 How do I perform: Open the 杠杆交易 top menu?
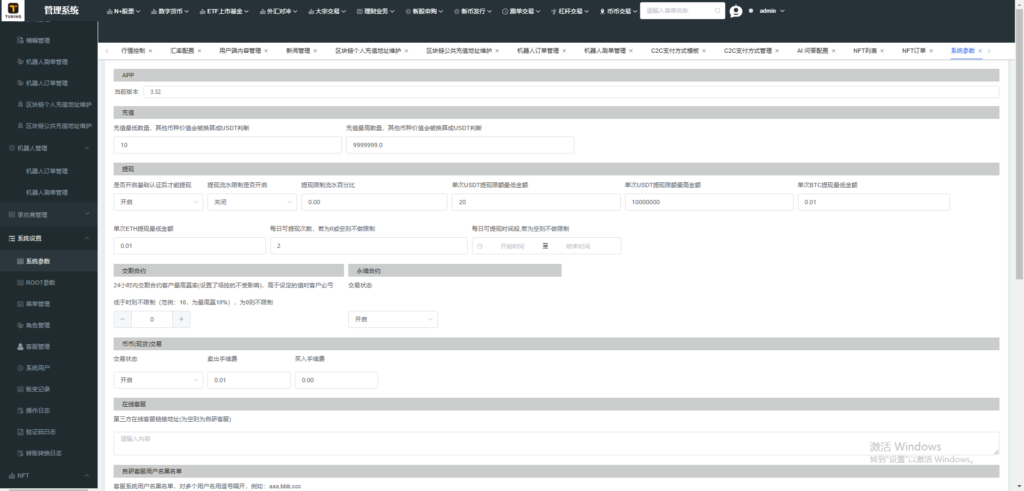coord(571,11)
